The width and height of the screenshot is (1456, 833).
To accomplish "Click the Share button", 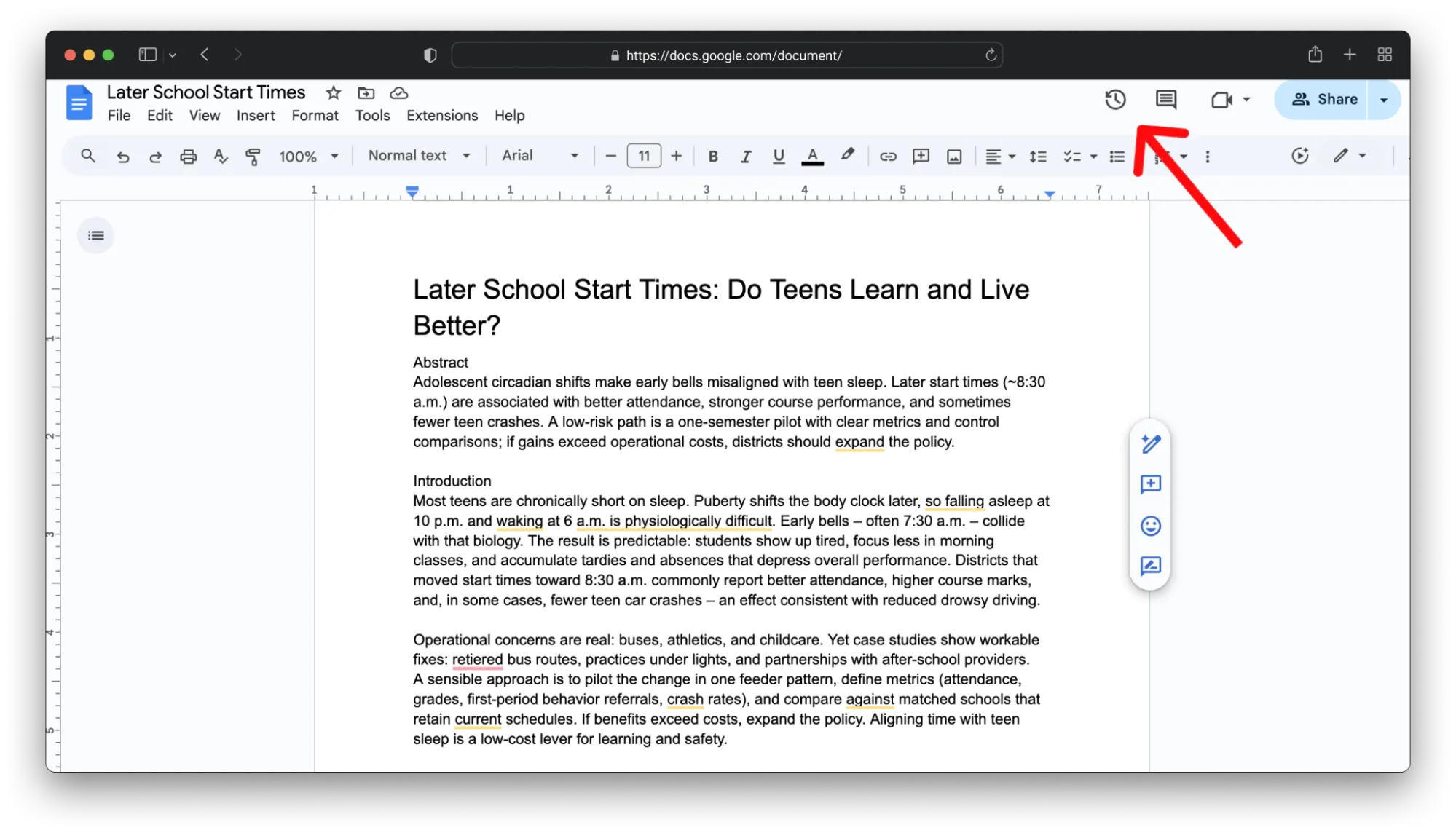I will [x=1324, y=100].
